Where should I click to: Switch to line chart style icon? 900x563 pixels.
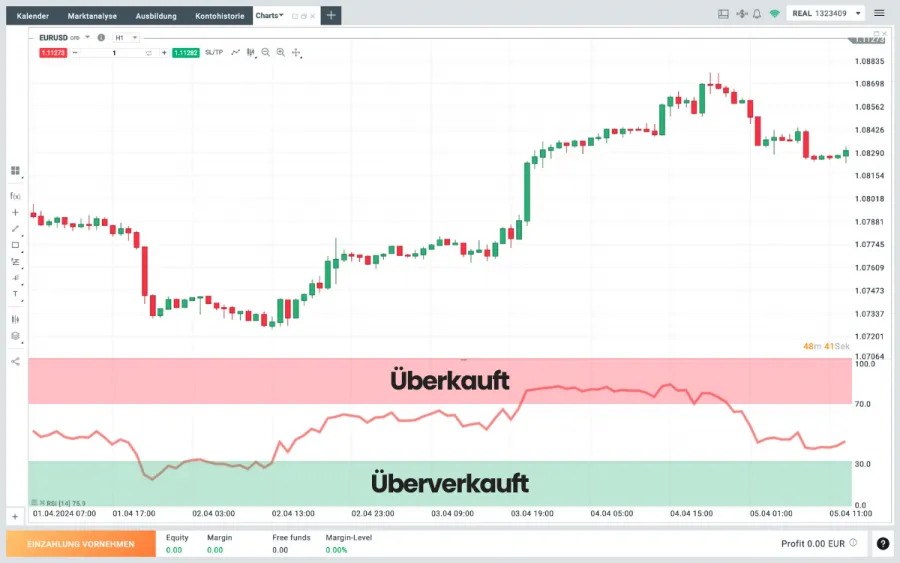[235, 52]
